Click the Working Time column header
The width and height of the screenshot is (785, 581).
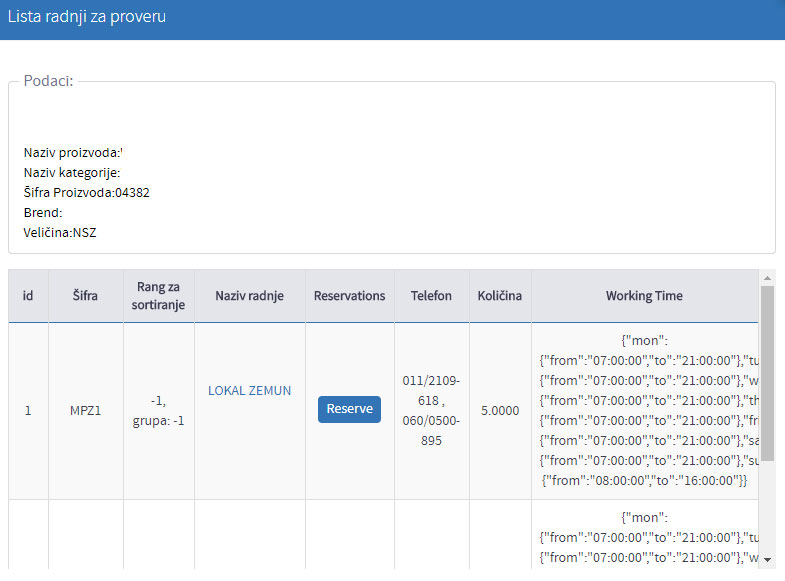click(x=644, y=296)
